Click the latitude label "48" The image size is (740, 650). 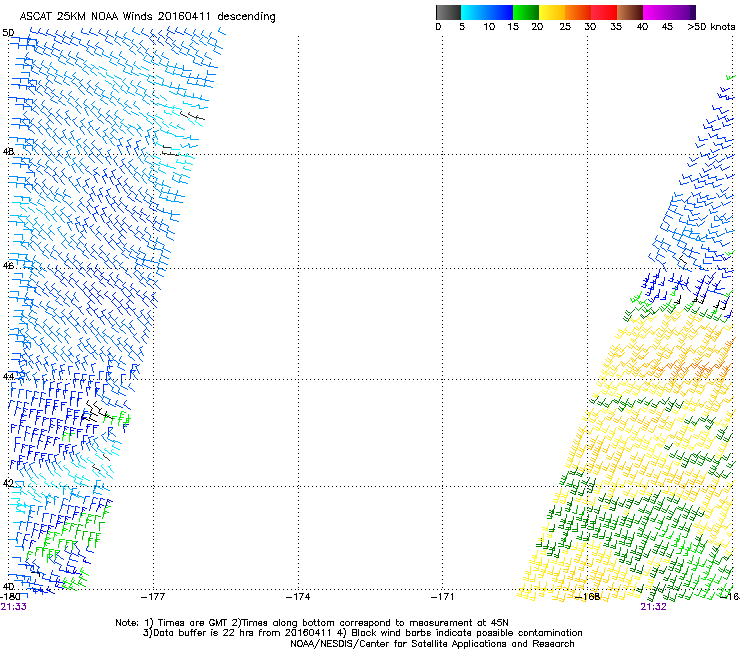pos(8,152)
